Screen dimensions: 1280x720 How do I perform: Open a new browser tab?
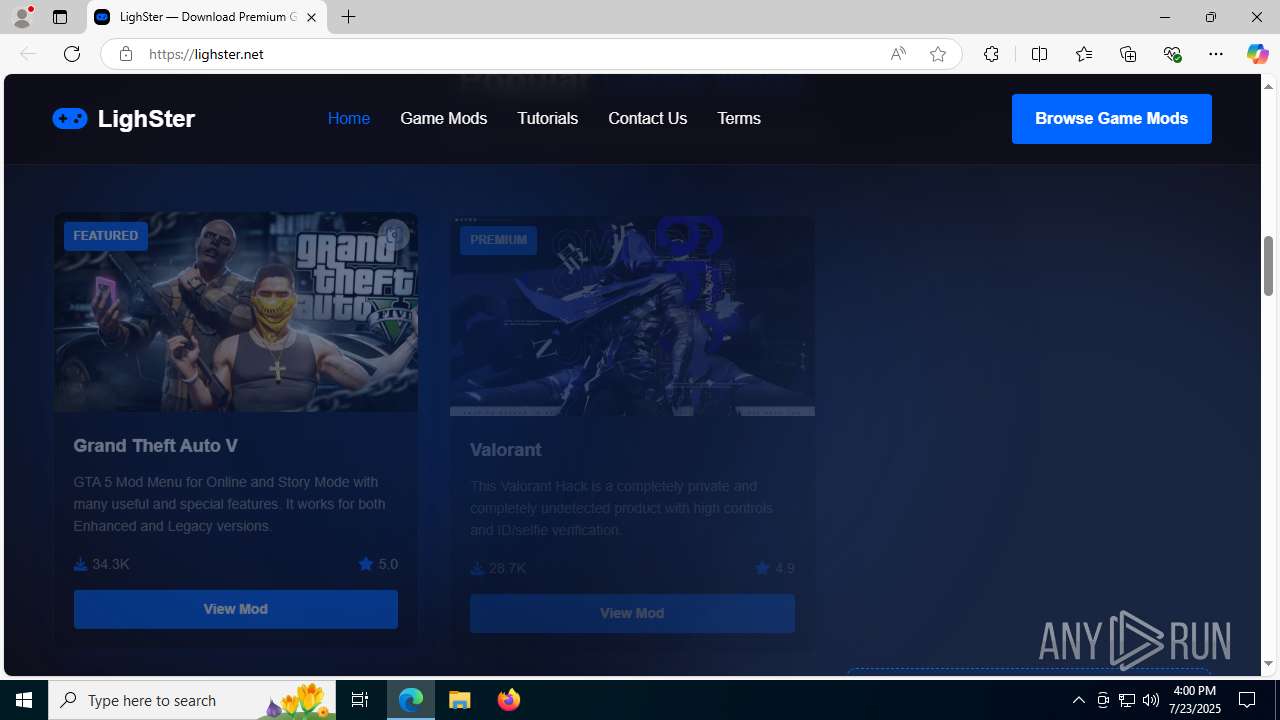[348, 17]
